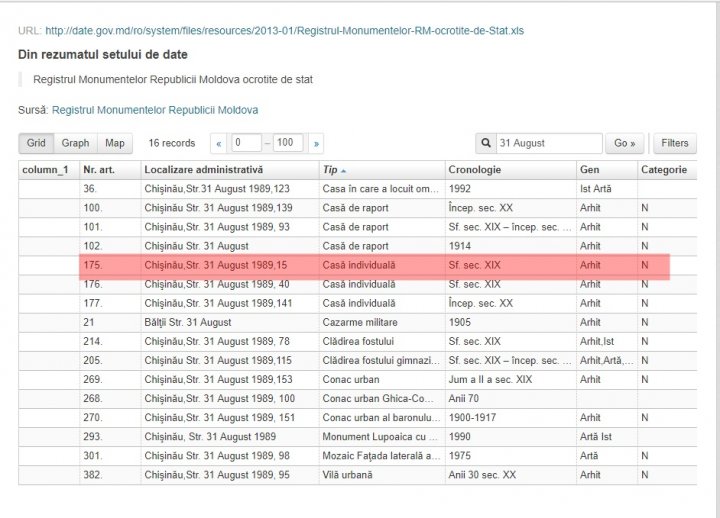Click the search field containing 31 August
Screen dimensions: 720x518
click(548, 143)
